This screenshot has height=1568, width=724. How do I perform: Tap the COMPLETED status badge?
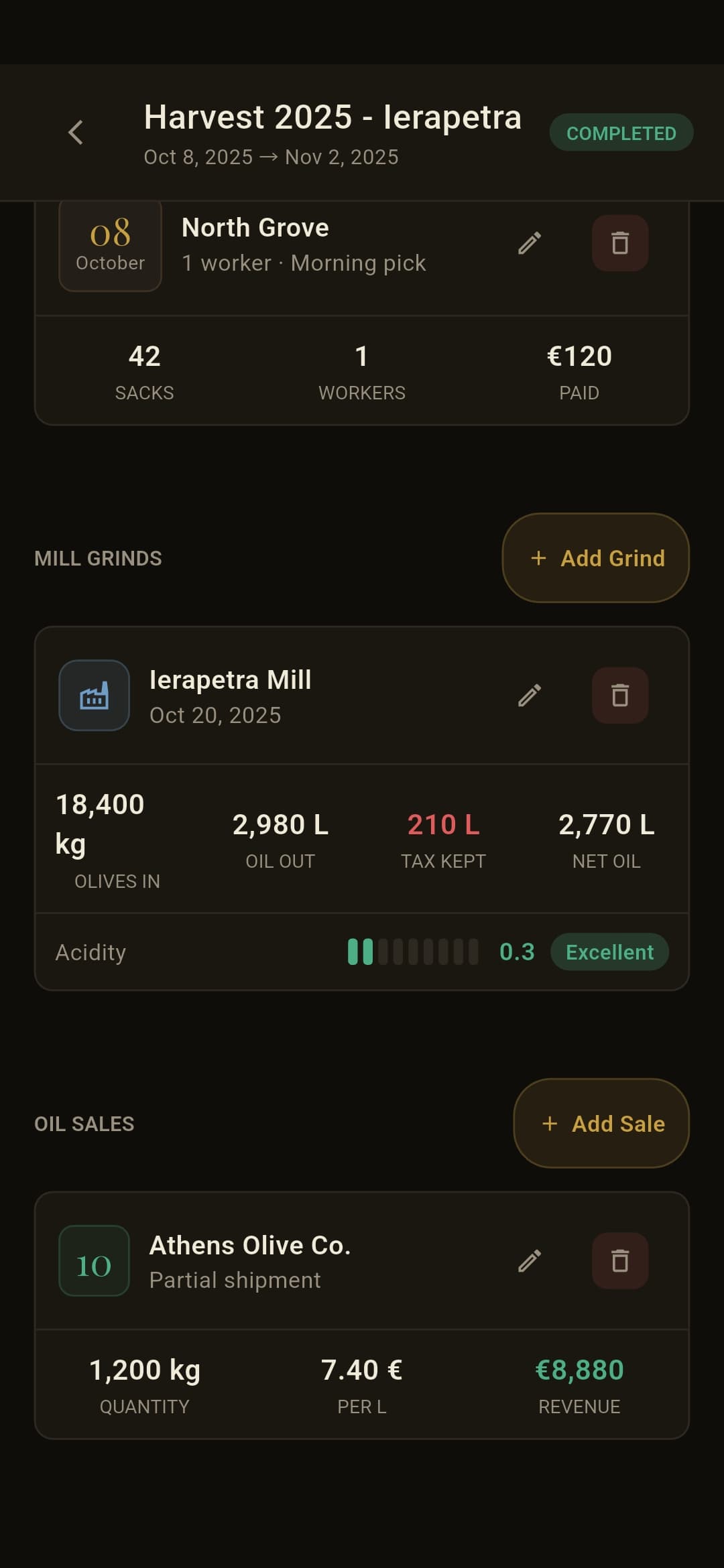(x=621, y=133)
